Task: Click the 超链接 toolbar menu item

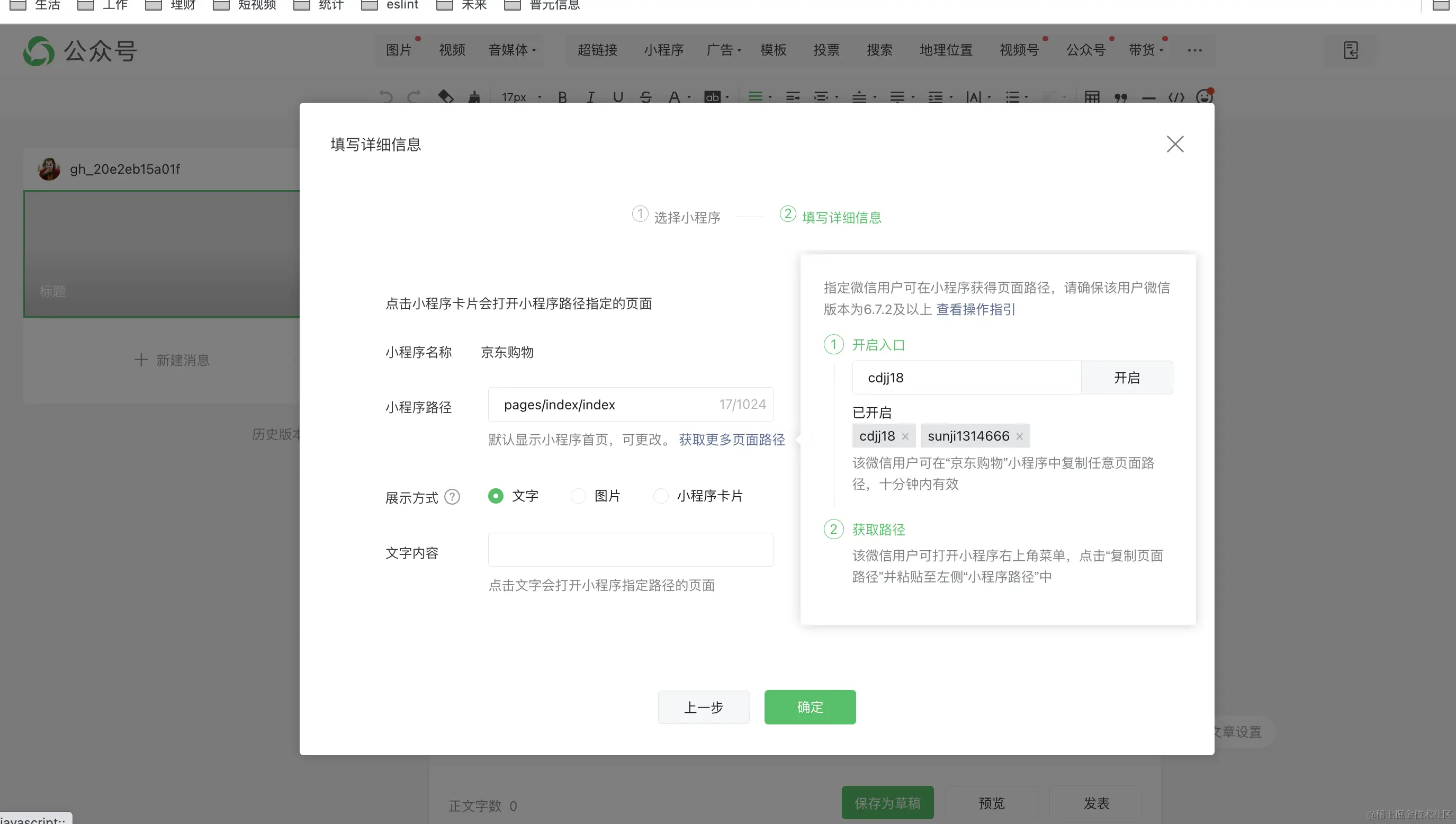Action: coord(597,50)
